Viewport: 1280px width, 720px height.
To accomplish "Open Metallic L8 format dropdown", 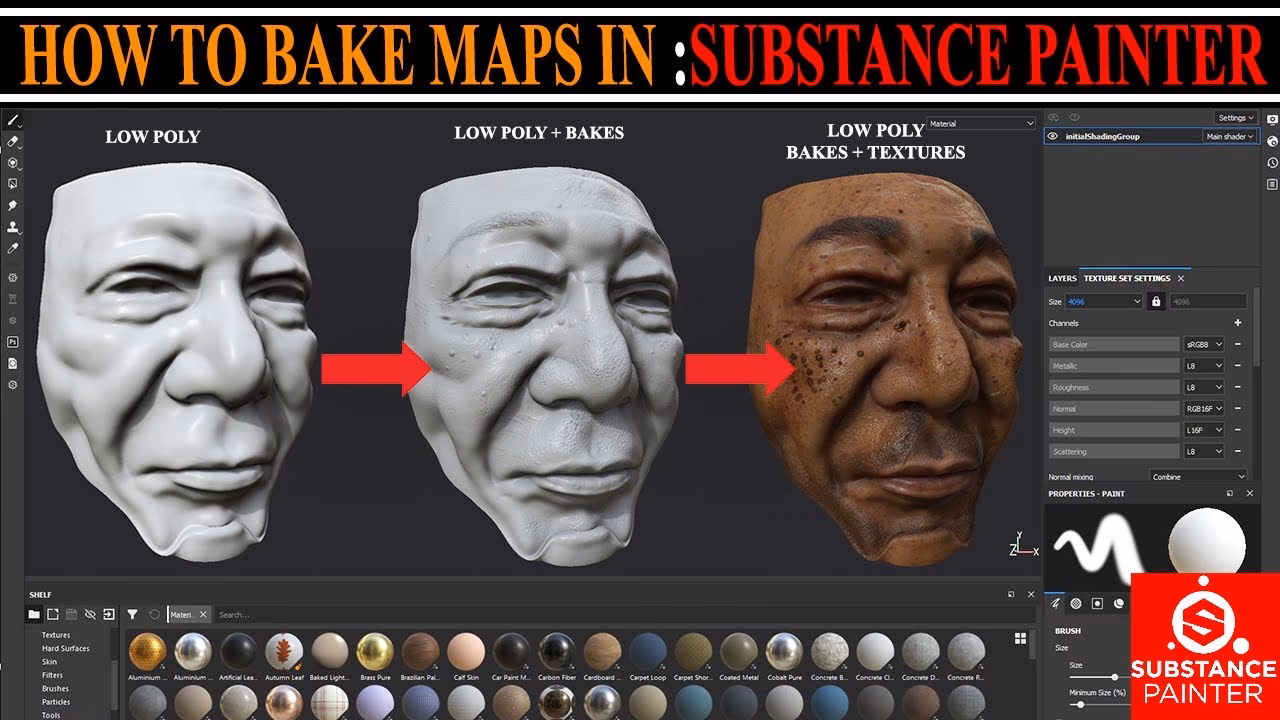I will point(1204,366).
